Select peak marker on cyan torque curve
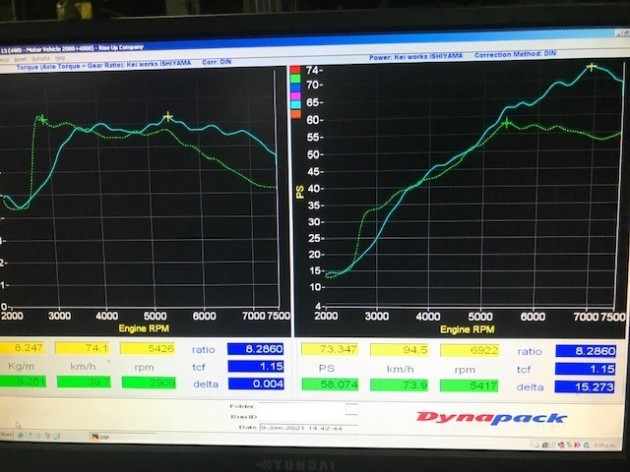This screenshot has width=630, height=472. click(x=167, y=117)
